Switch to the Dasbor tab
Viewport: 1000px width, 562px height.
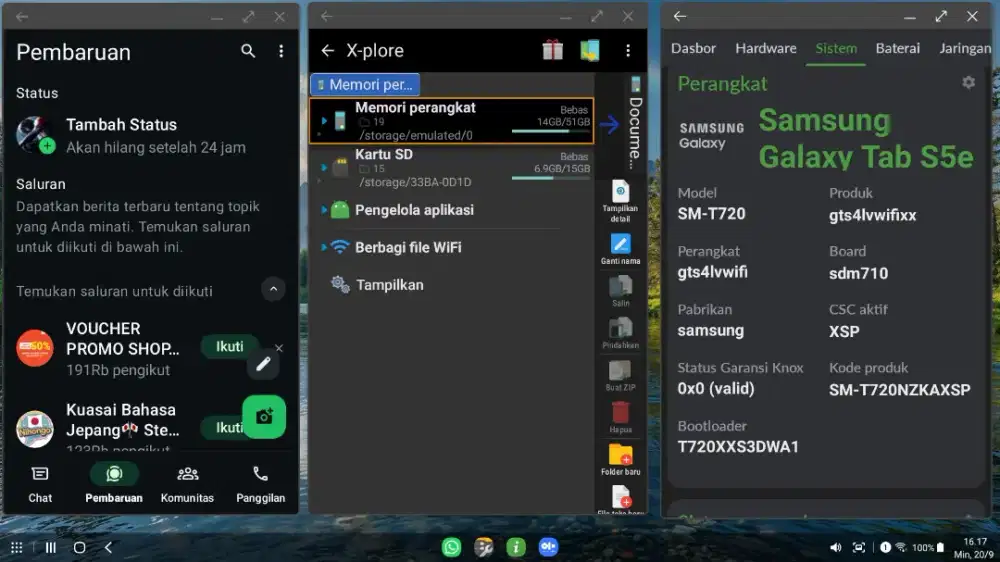coord(693,48)
